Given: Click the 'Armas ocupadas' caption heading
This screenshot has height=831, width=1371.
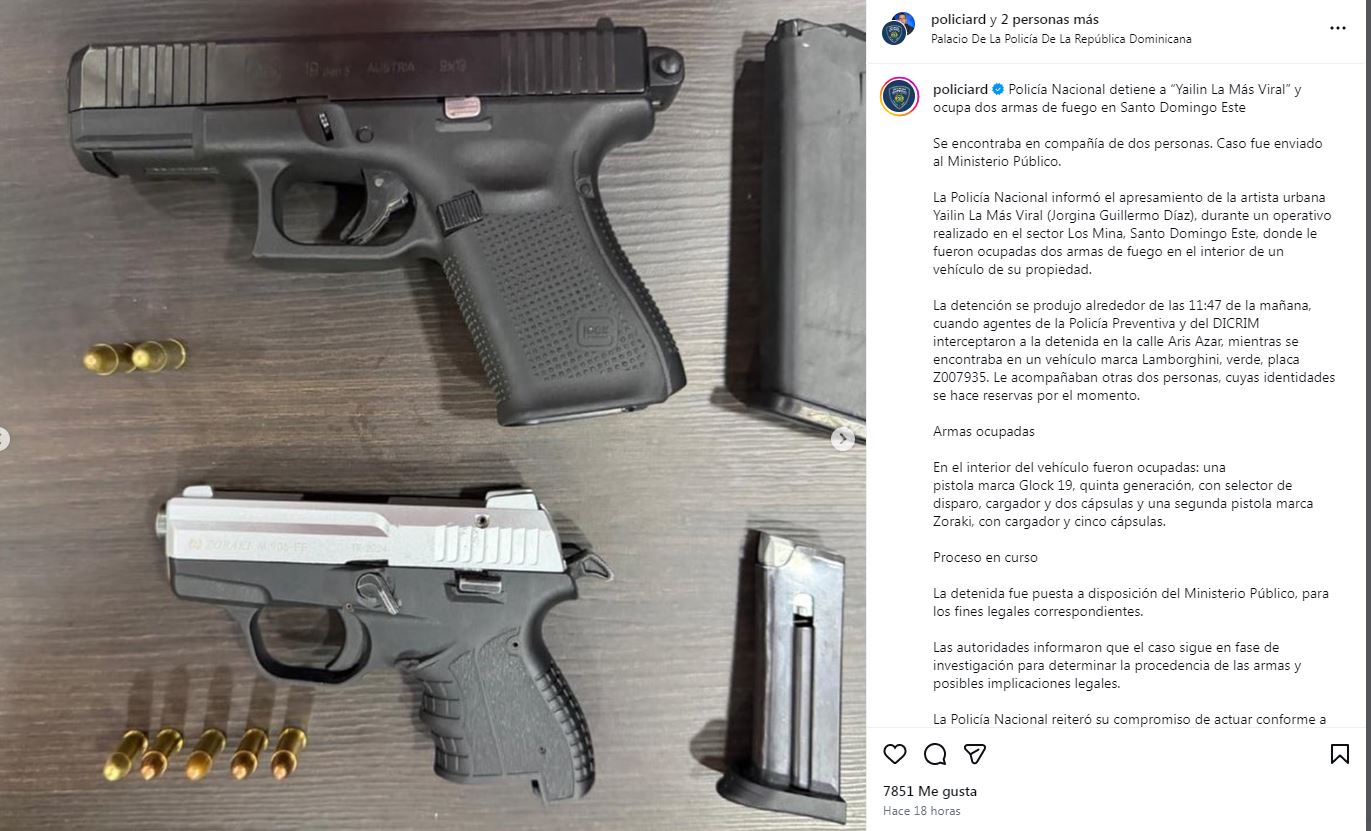Looking at the screenshot, I should 983,432.
